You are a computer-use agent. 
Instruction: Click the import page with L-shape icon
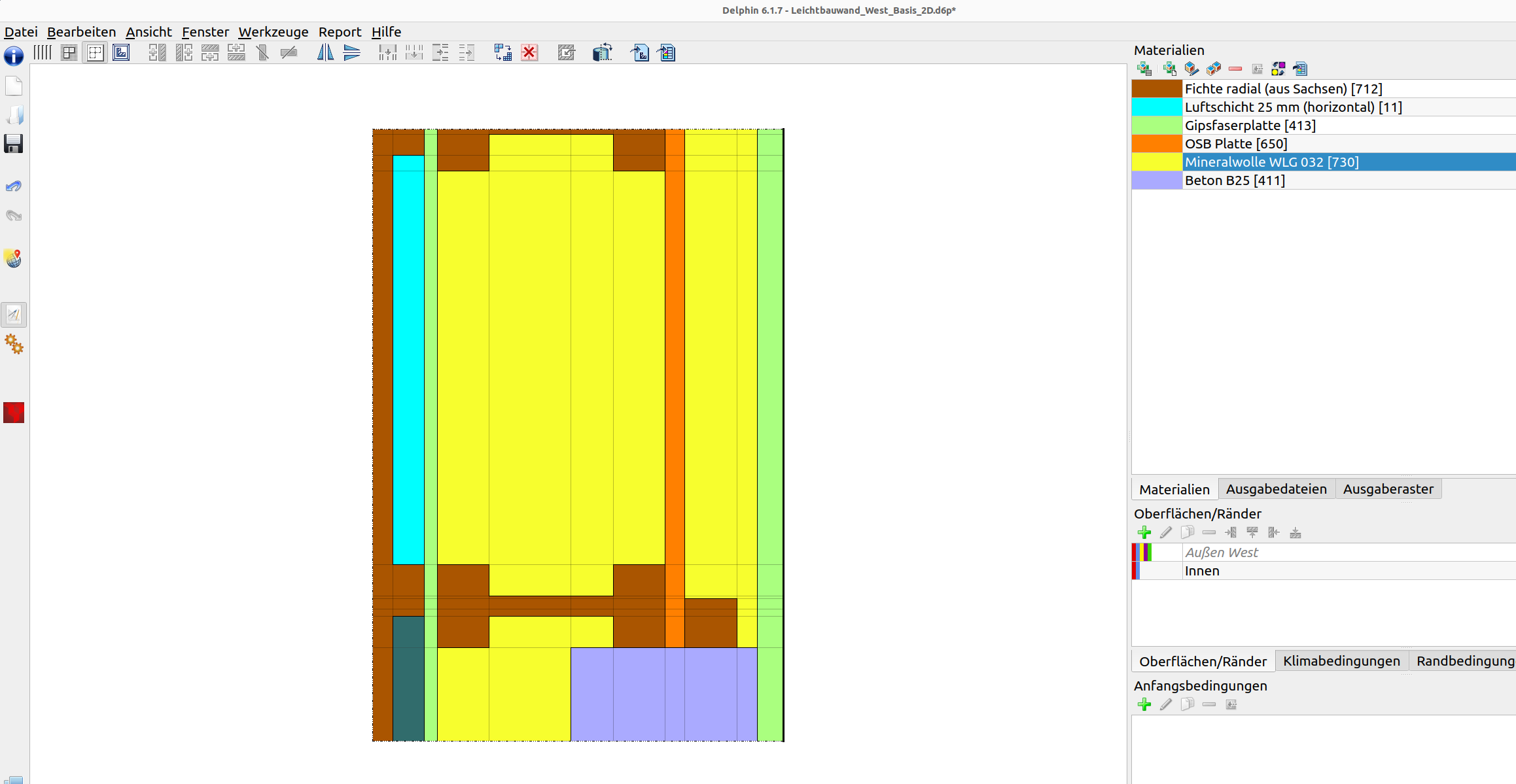[x=639, y=52]
